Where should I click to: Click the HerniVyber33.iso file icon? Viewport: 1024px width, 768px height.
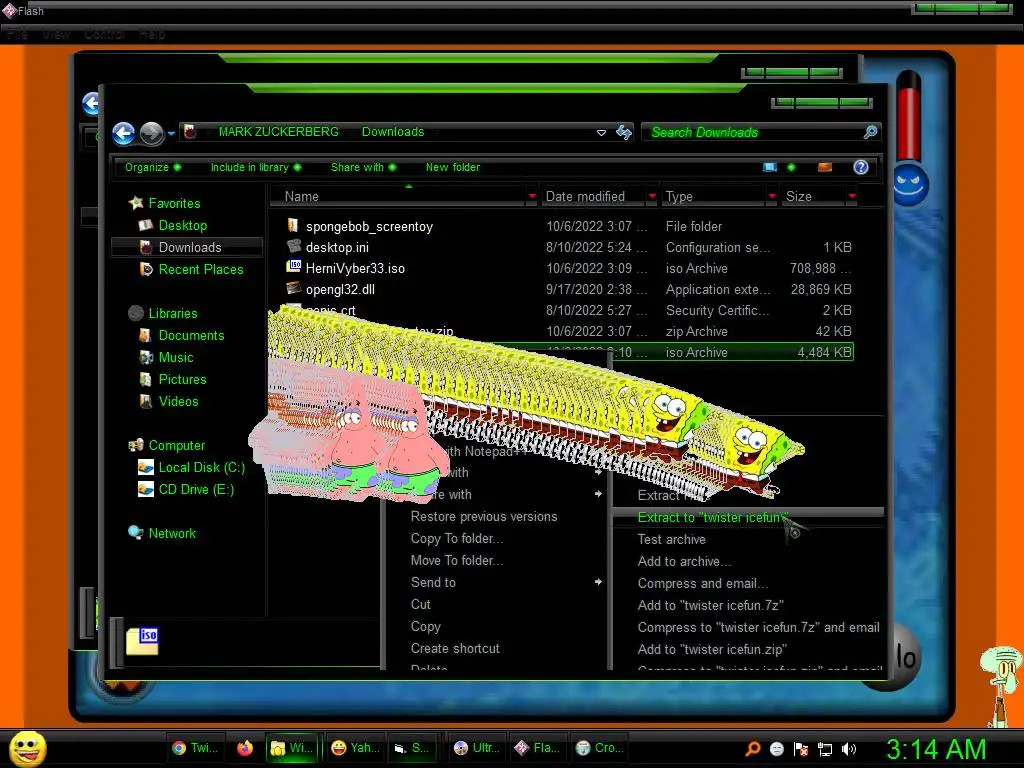click(294, 267)
